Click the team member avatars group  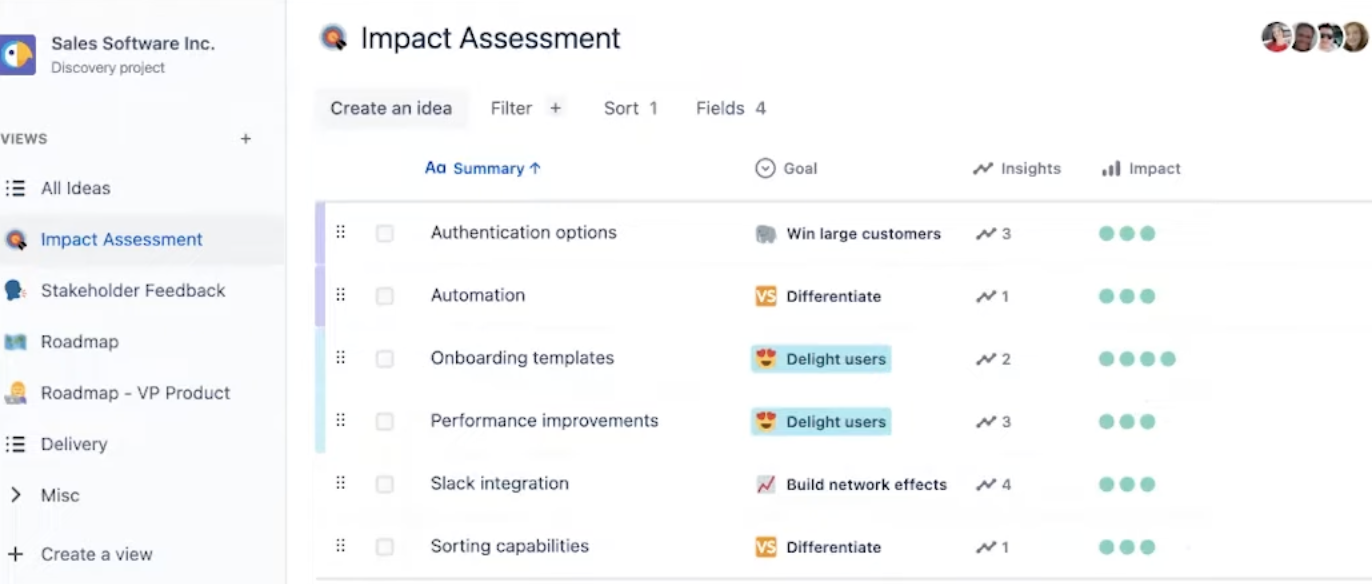point(1314,38)
